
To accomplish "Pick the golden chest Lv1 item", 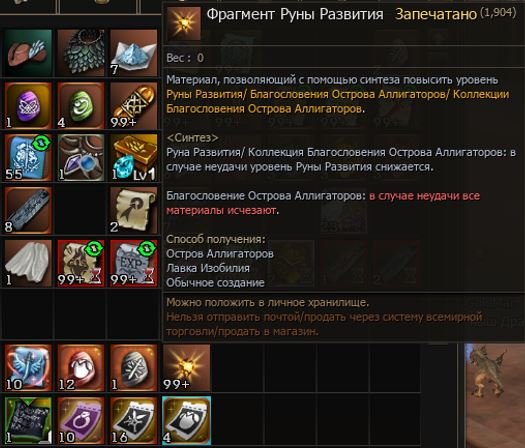I will click(133, 158).
